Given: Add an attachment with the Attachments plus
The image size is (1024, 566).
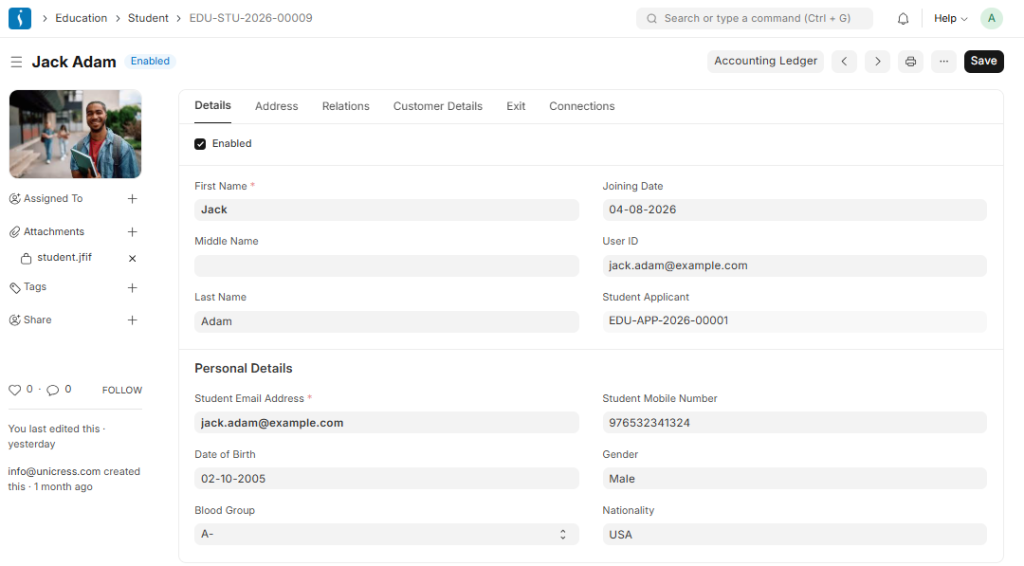Looking at the screenshot, I should point(132,232).
